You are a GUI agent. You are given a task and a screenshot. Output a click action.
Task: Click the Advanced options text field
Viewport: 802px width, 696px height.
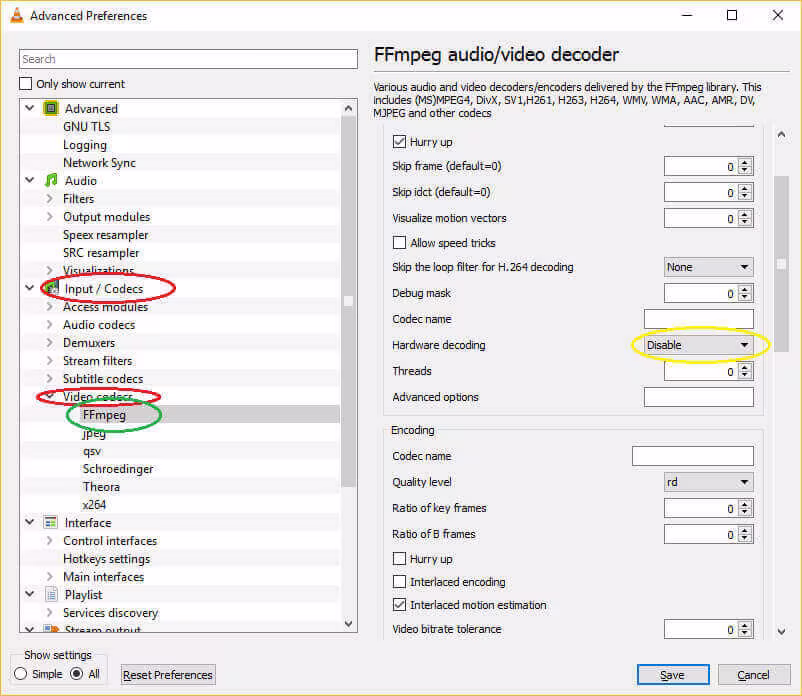(x=698, y=397)
